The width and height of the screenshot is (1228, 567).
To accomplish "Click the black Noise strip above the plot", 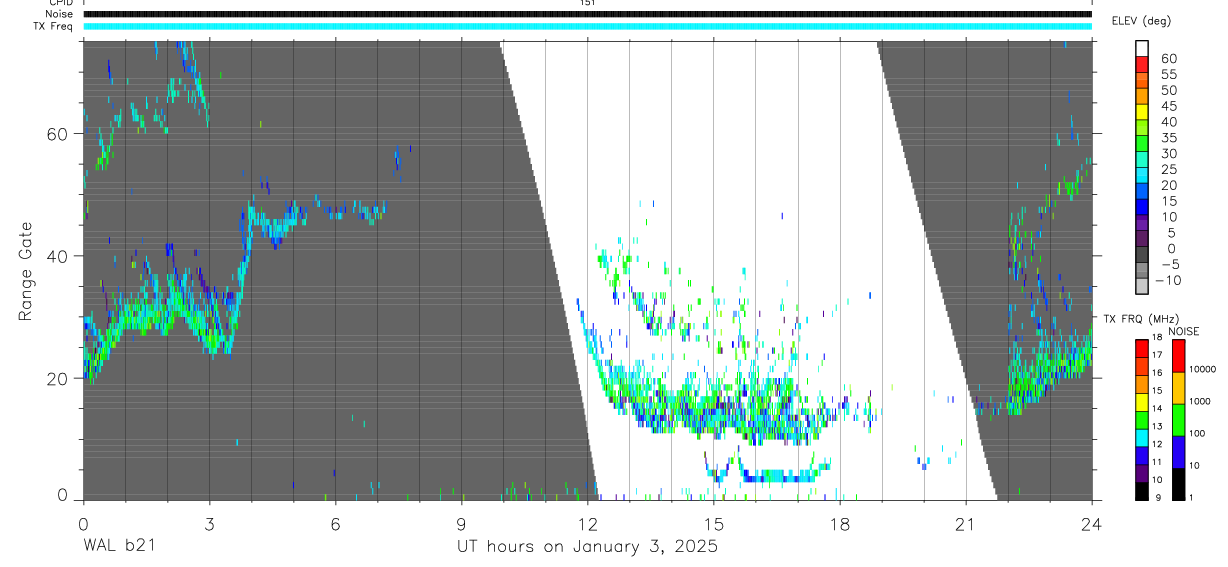I will pos(587,14).
